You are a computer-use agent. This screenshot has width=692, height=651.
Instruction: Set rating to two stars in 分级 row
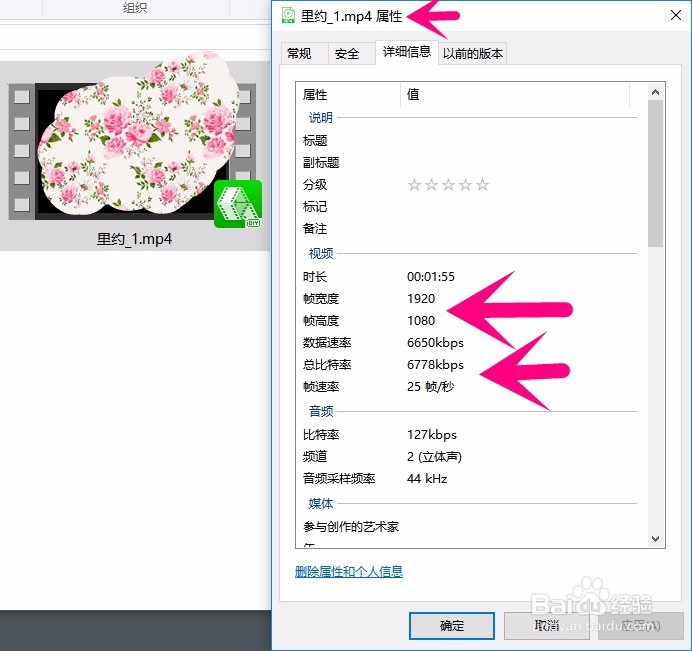tap(431, 184)
